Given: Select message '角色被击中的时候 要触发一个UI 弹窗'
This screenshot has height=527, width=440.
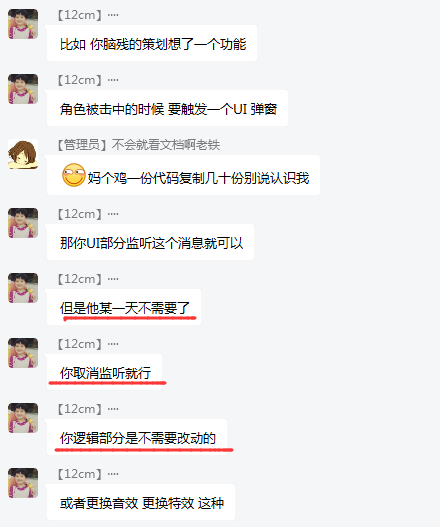Looking at the screenshot, I should [x=167, y=108].
